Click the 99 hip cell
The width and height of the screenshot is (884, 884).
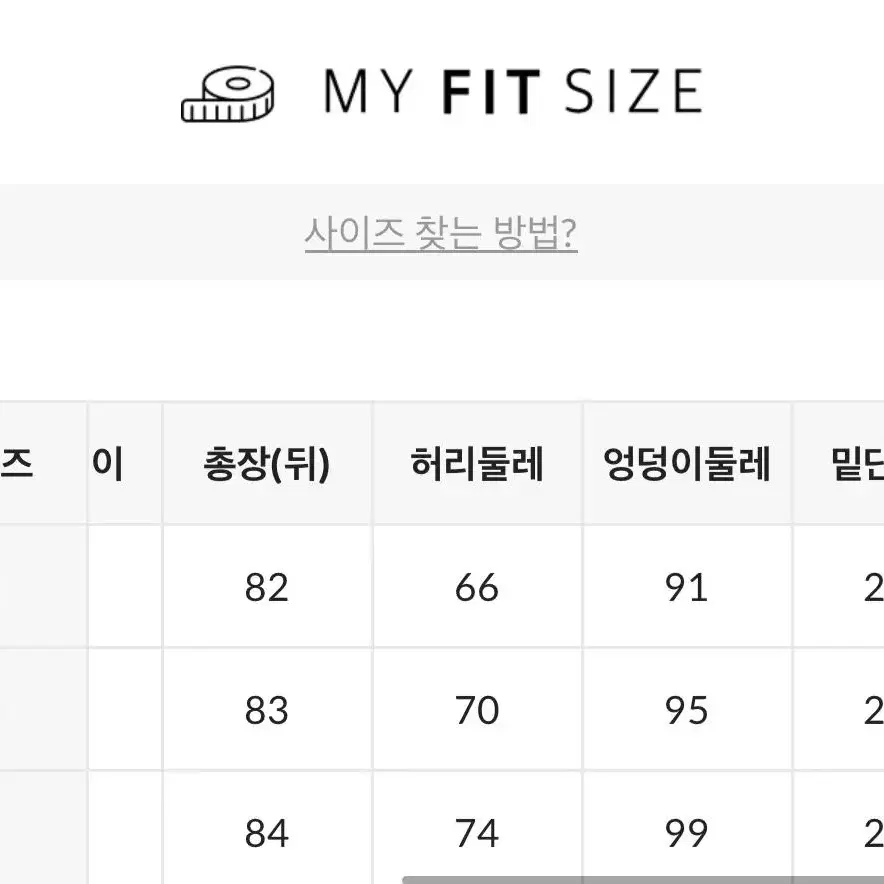point(687,829)
